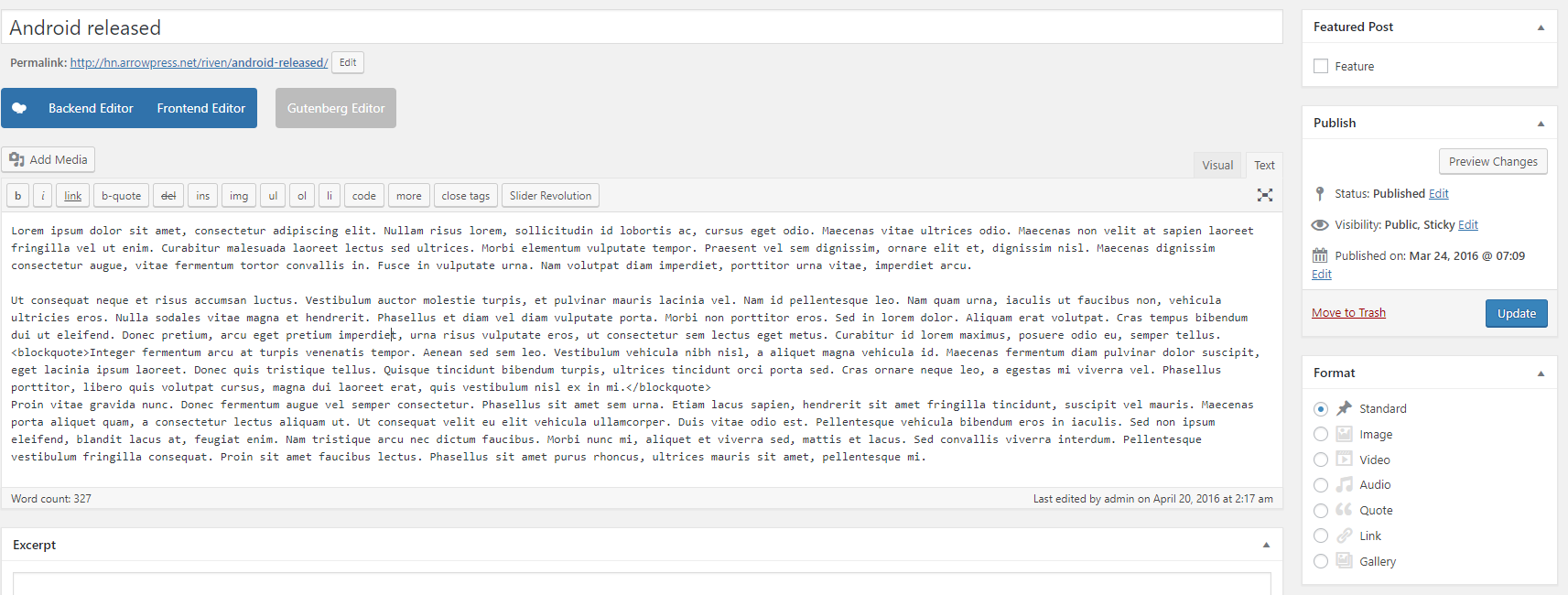Collapse the Format panel

tap(1541, 373)
